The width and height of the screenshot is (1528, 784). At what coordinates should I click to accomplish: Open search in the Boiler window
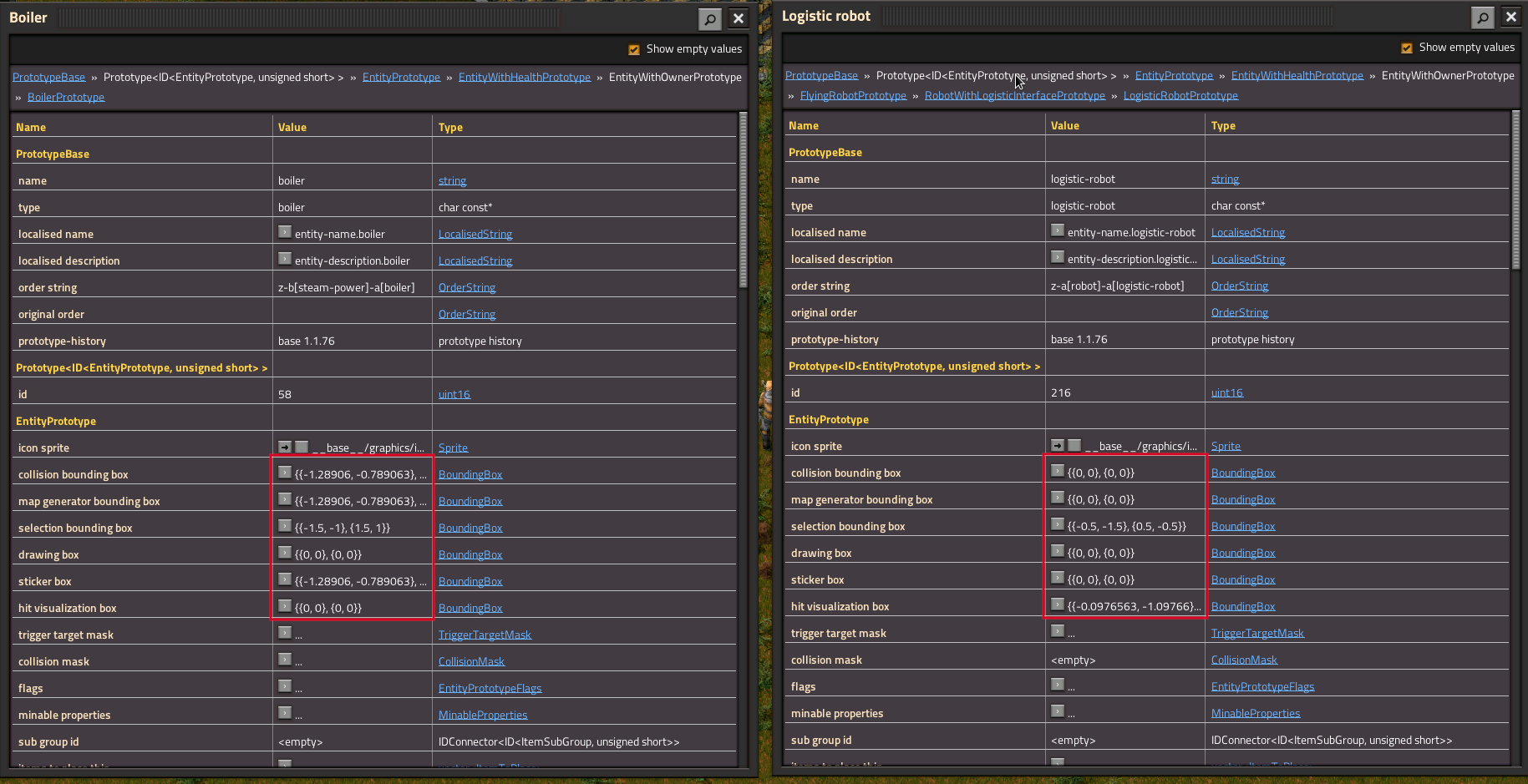[709, 18]
